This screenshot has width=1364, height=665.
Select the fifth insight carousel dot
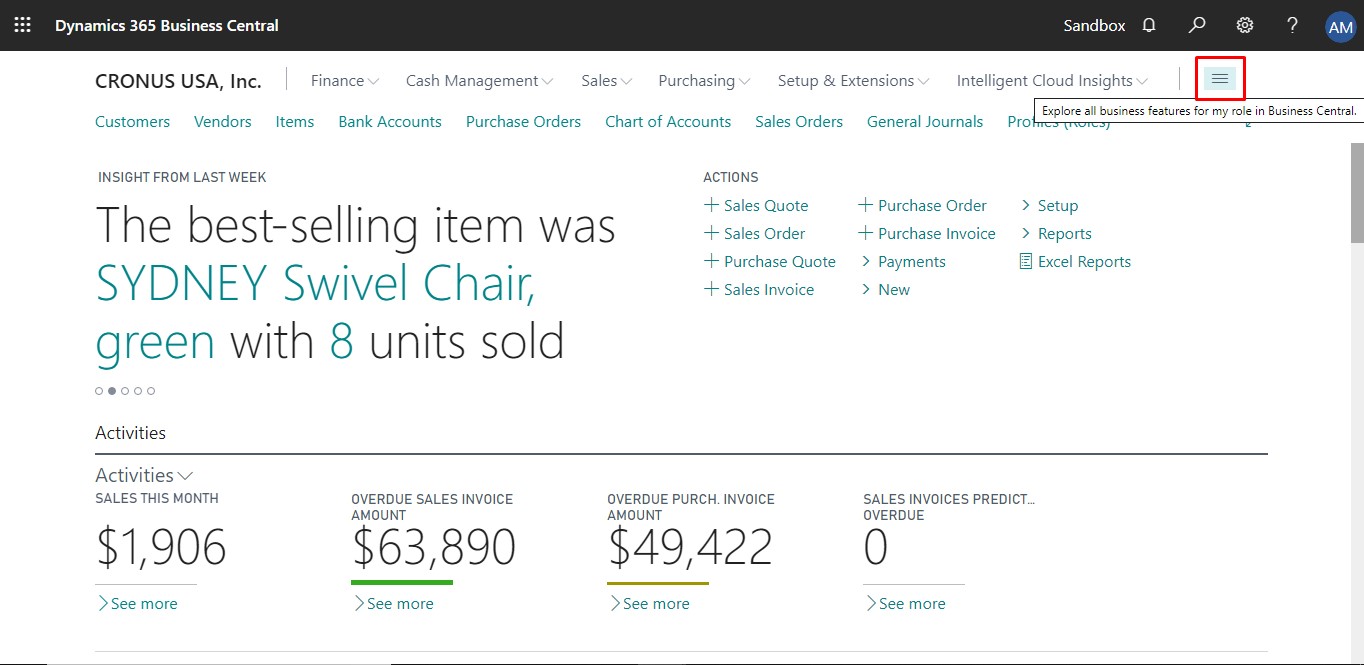[151, 391]
